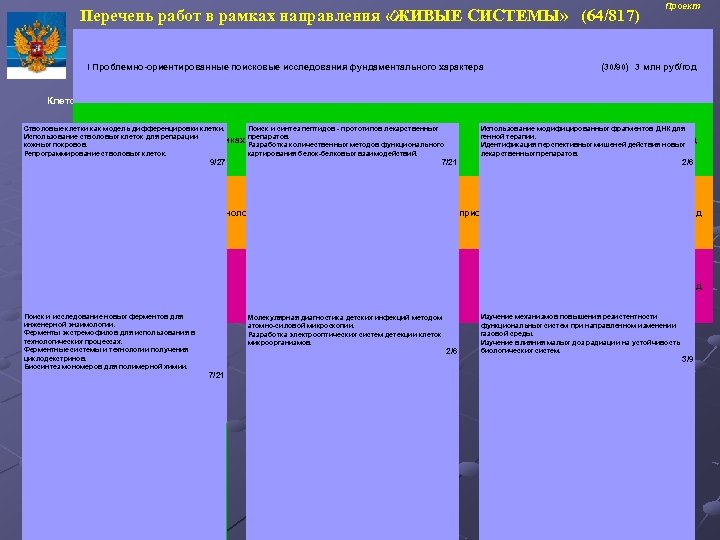Select «Репрограммирование стволовых клеток» line
Screen dimensions: 720x540
(x=95, y=153)
